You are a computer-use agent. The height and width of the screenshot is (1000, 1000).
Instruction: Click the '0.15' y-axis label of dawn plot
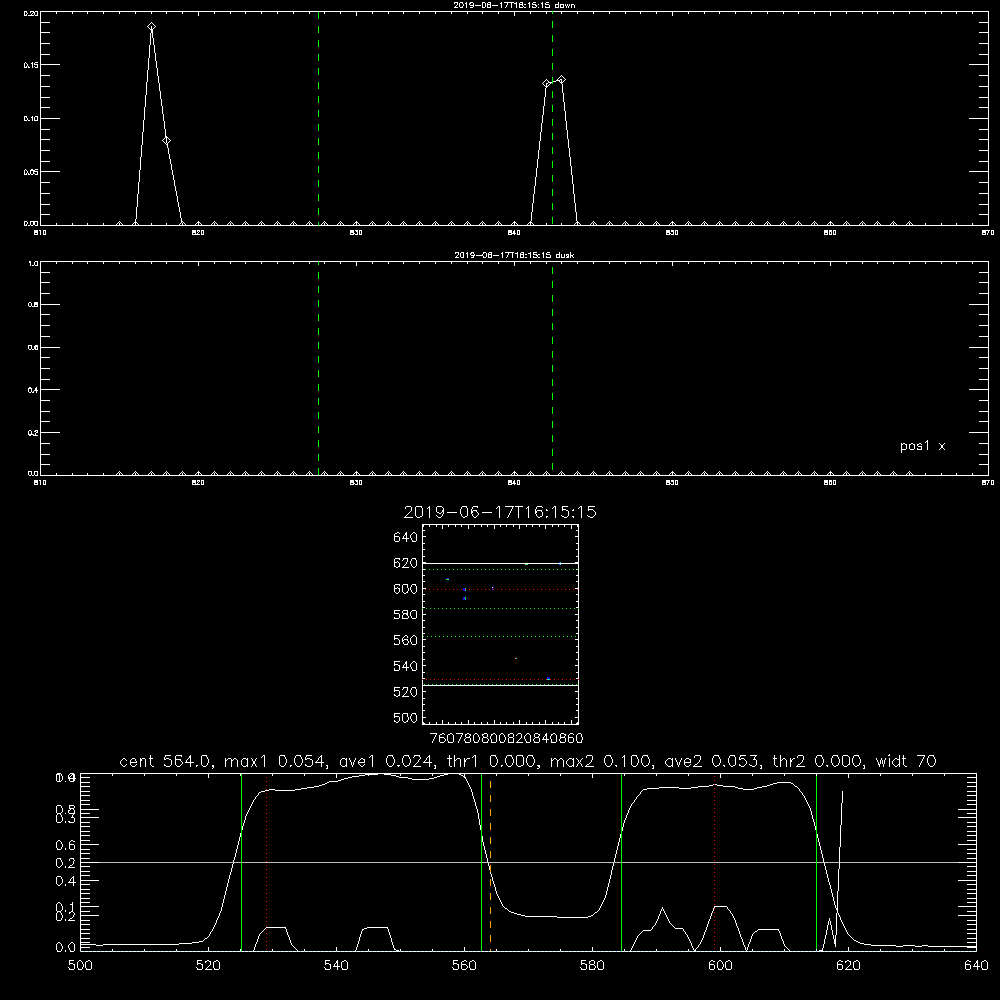[x=31, y=65]
